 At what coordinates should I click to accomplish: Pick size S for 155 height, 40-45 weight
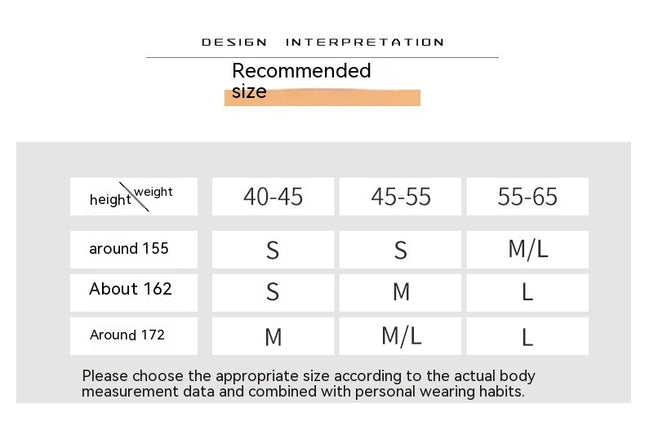(273, 250)
